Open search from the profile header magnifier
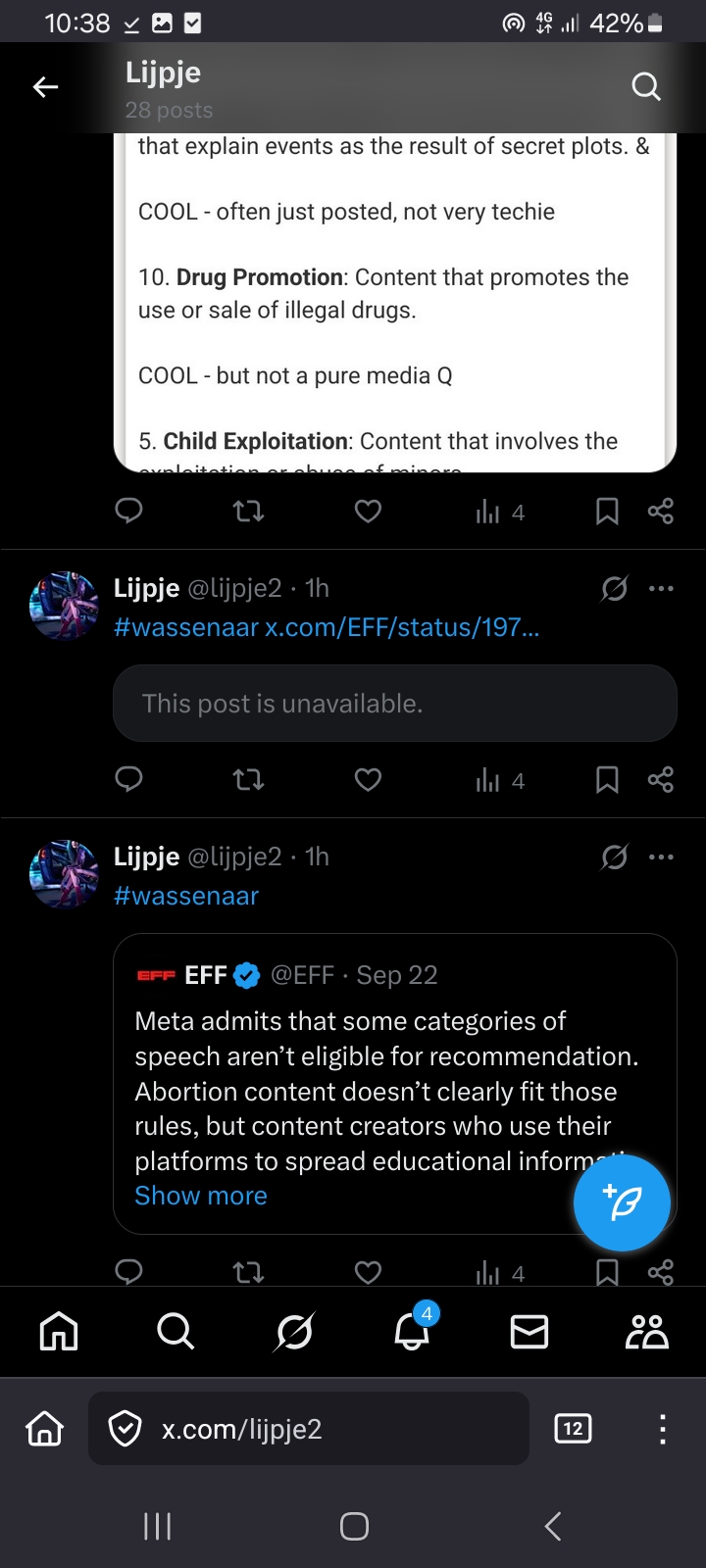The height and width of the screenshot is (1568, 706). pos(645,87)
